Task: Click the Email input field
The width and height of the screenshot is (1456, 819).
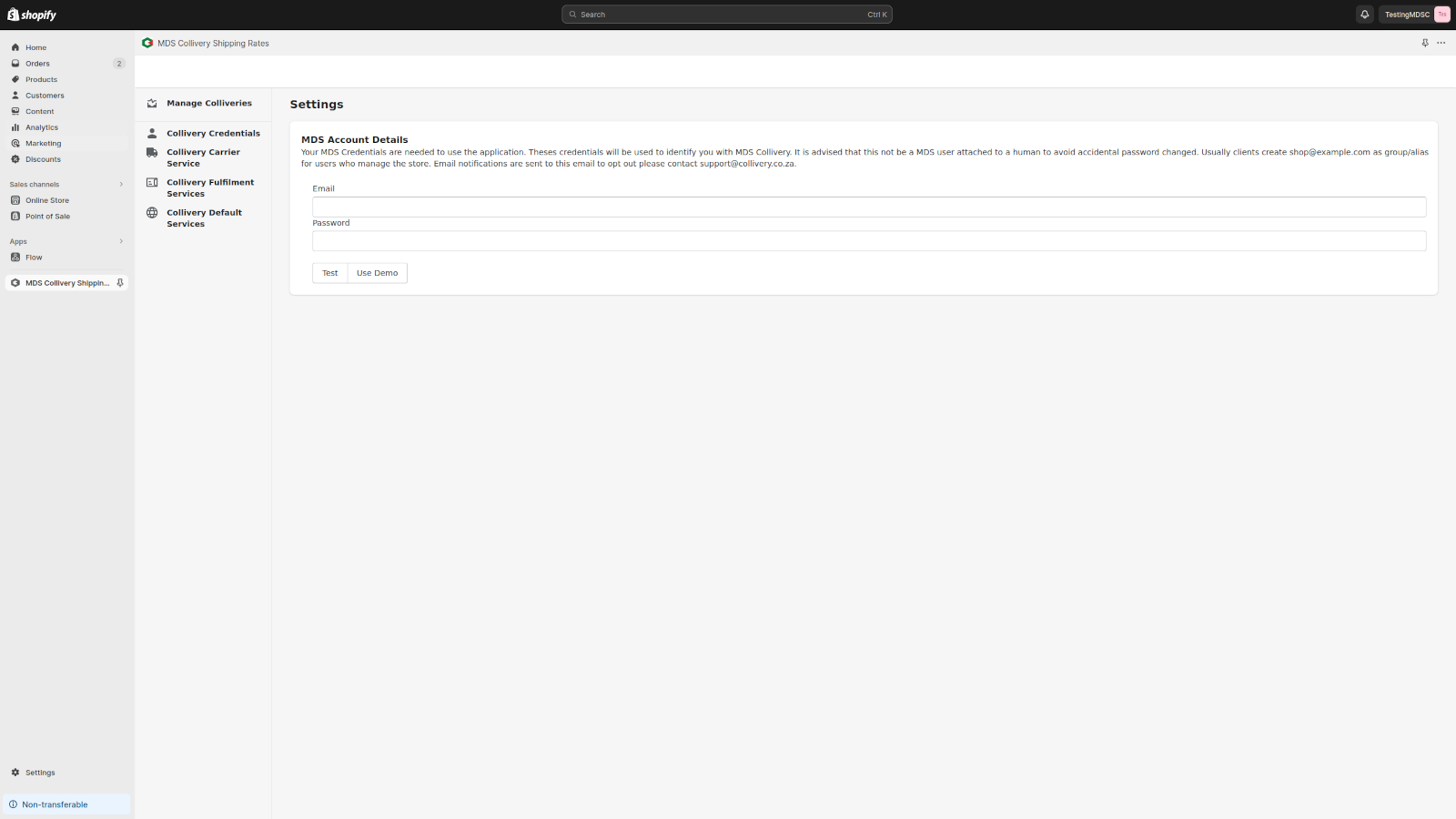Action: pyautogui.click(x=869, y=207)
